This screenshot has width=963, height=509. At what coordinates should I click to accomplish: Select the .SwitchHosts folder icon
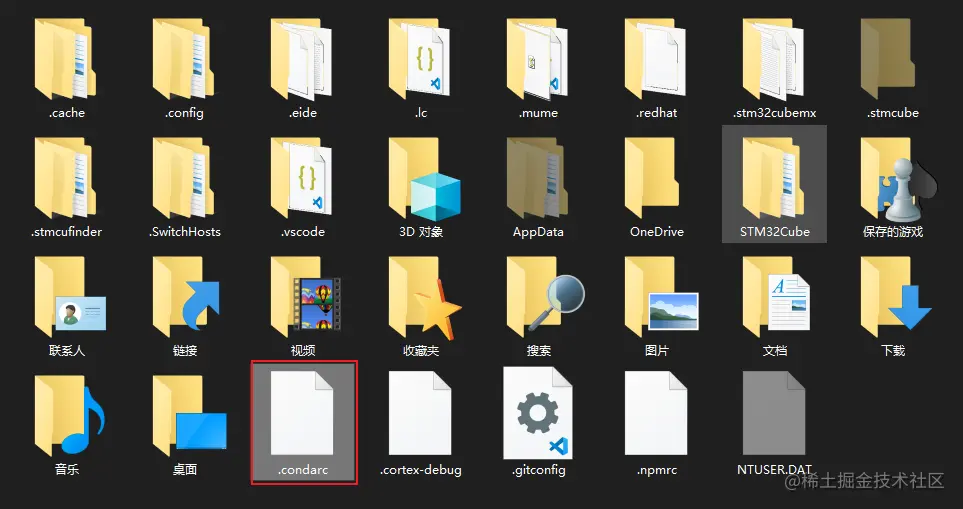point(183,178)
